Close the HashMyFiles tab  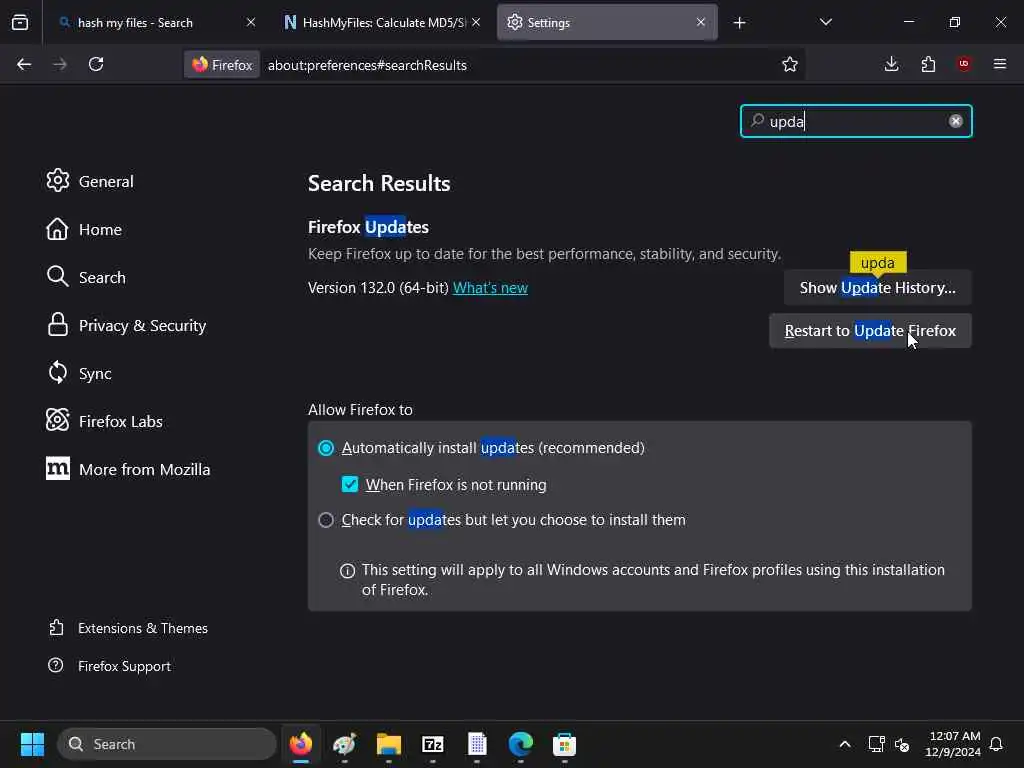pos(476,22)
